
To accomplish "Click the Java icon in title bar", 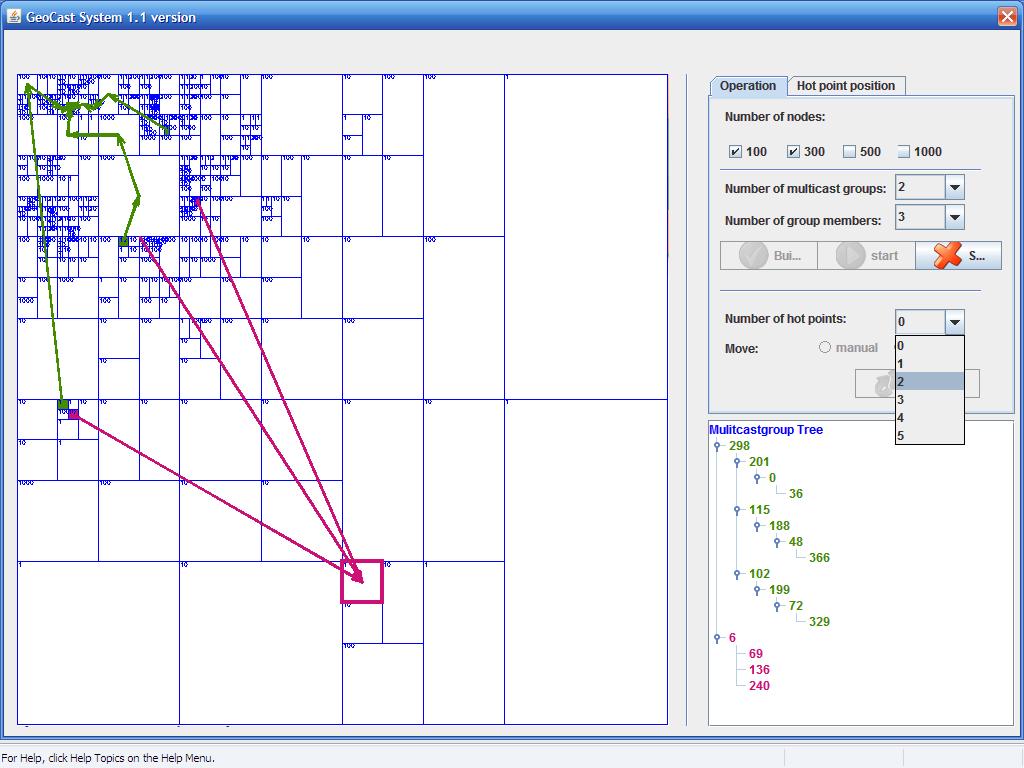I will [14, 16].
